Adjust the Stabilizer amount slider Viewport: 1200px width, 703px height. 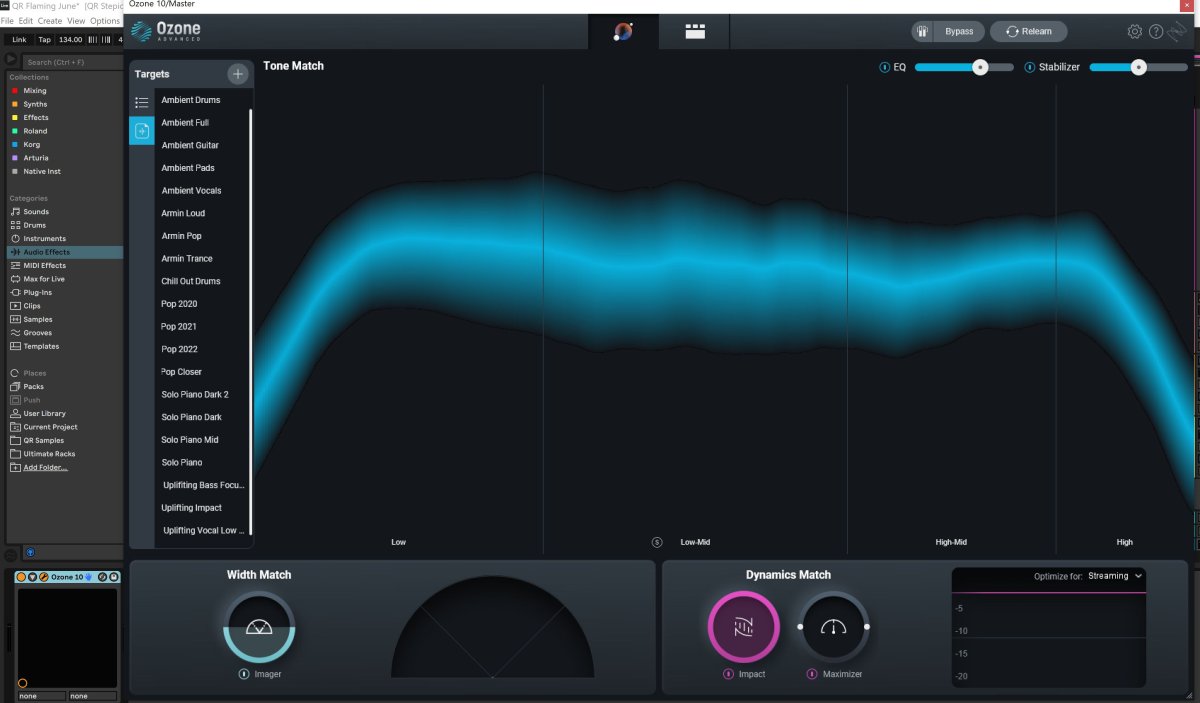[x=1139, y=67]
